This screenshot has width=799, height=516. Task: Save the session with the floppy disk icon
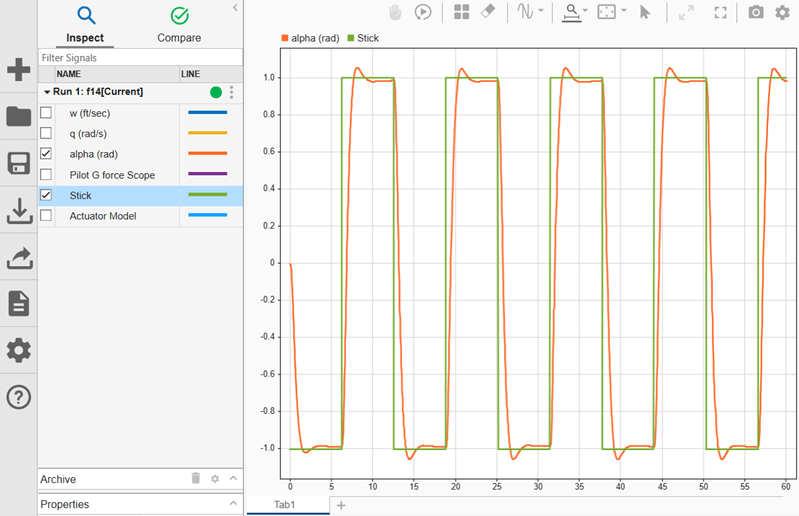[x=18, y=163]
